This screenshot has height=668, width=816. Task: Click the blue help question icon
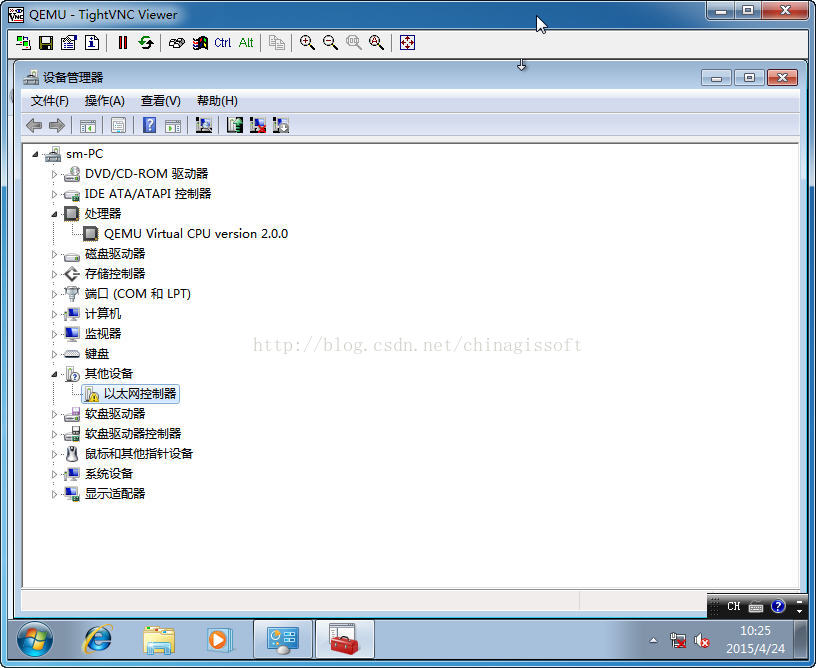pyautogui.click(x=149, y=125)
